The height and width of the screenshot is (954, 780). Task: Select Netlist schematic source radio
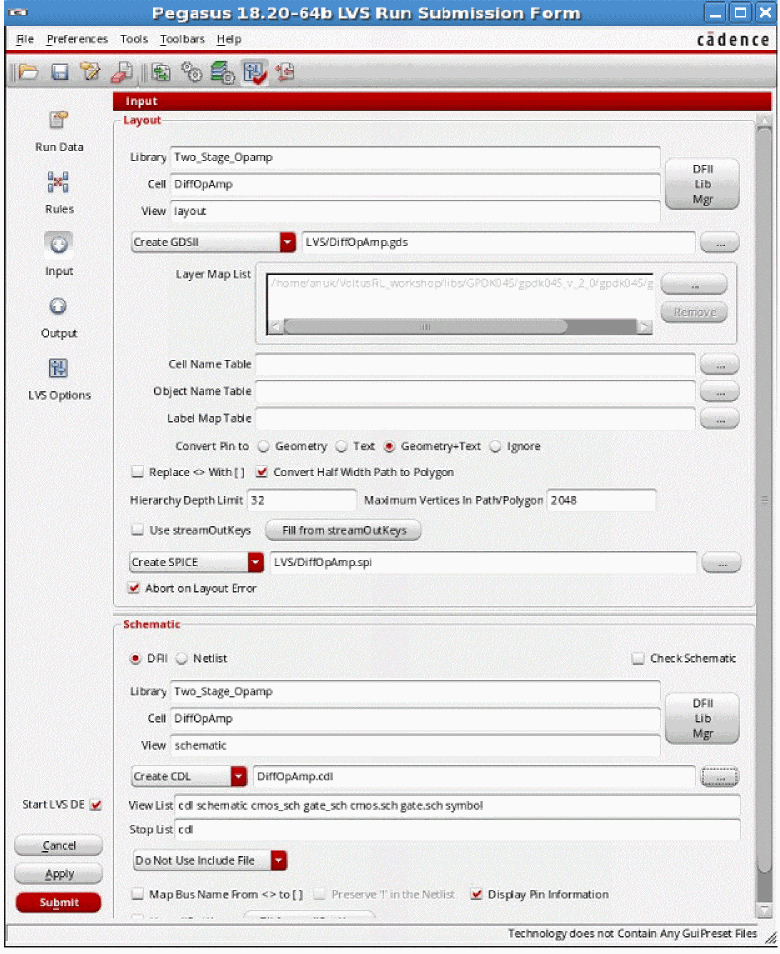click(181, 658)
